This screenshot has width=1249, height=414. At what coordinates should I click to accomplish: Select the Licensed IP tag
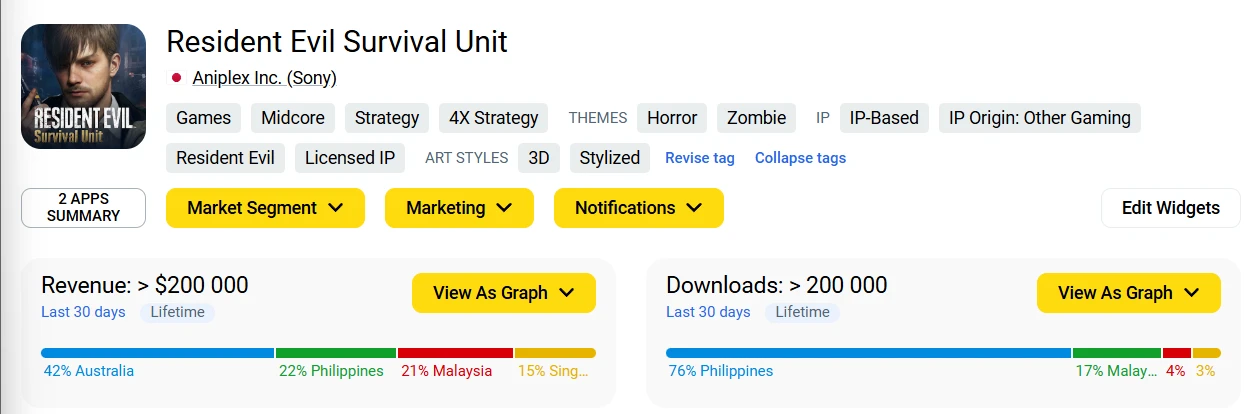pos(349,158)
